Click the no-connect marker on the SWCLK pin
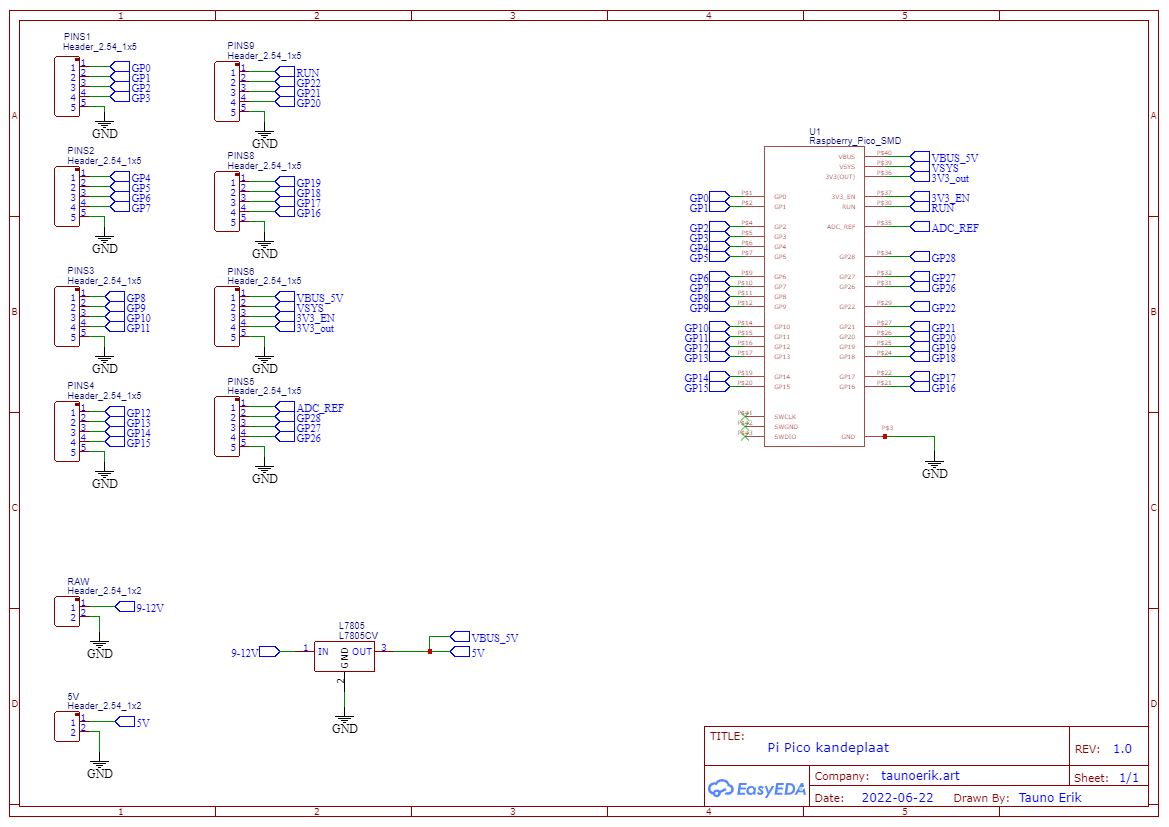Screen dimensions: 1169x827 (x=744, y=414)
